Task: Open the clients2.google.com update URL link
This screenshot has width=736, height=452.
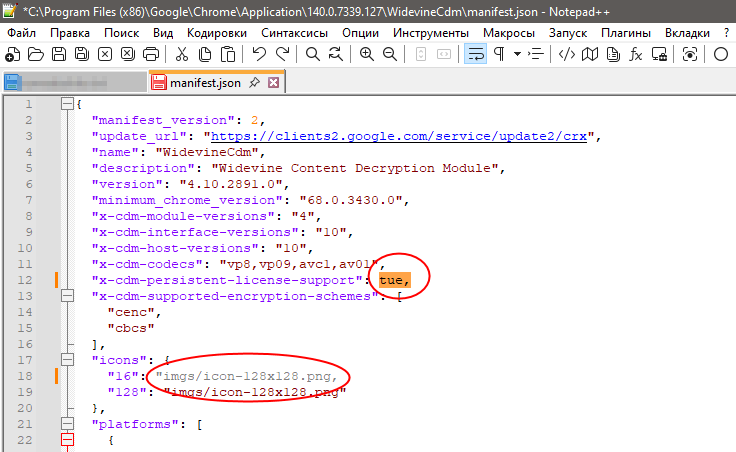Action: (399, 136)
